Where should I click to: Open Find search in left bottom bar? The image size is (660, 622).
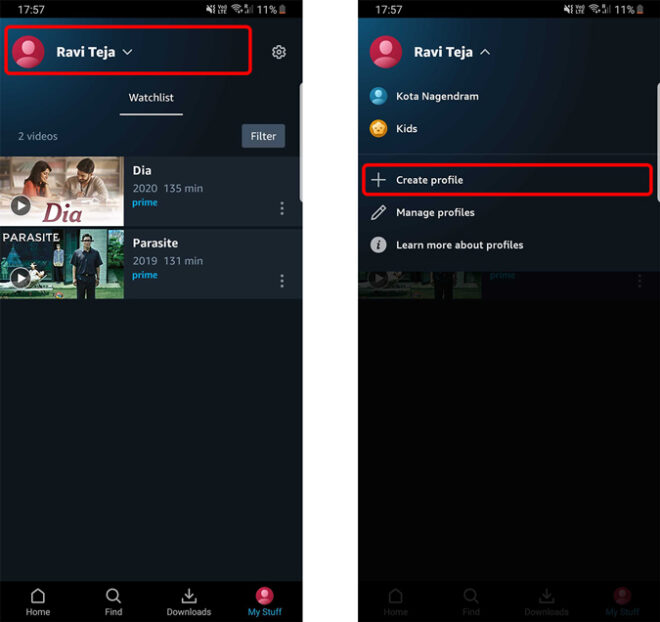tap(113, 602)
